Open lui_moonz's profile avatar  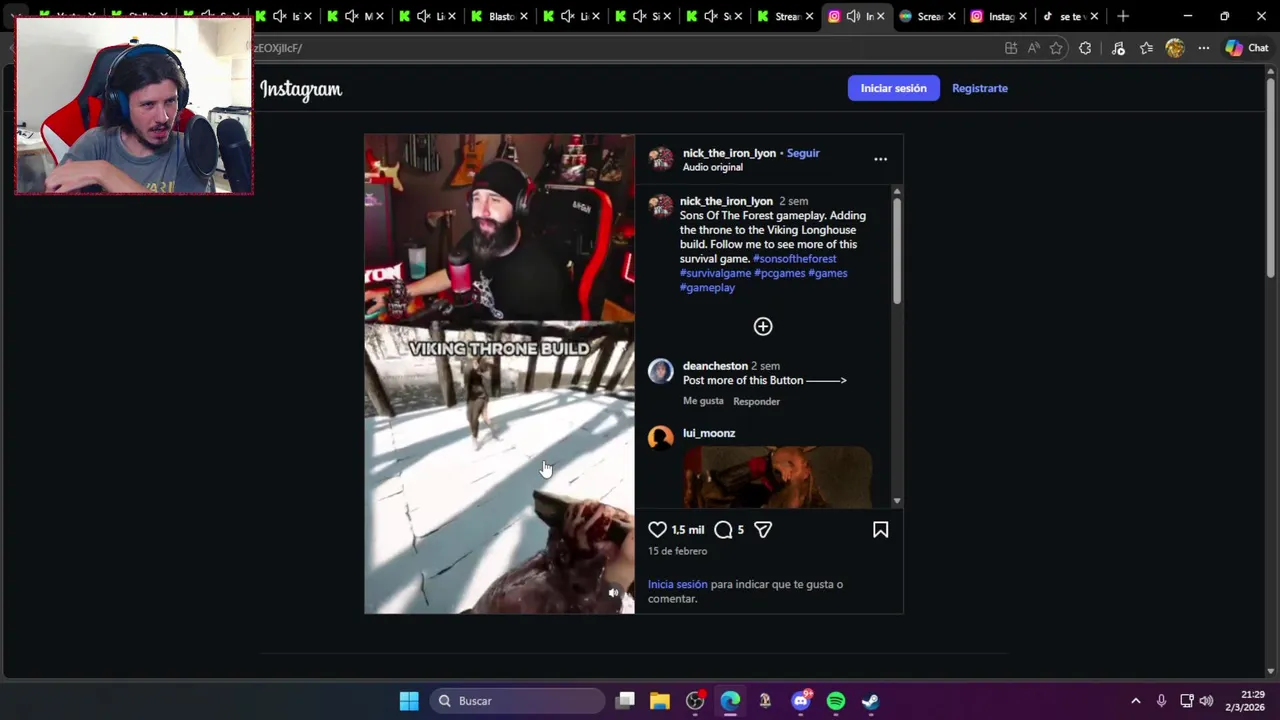tap(661, 437)
